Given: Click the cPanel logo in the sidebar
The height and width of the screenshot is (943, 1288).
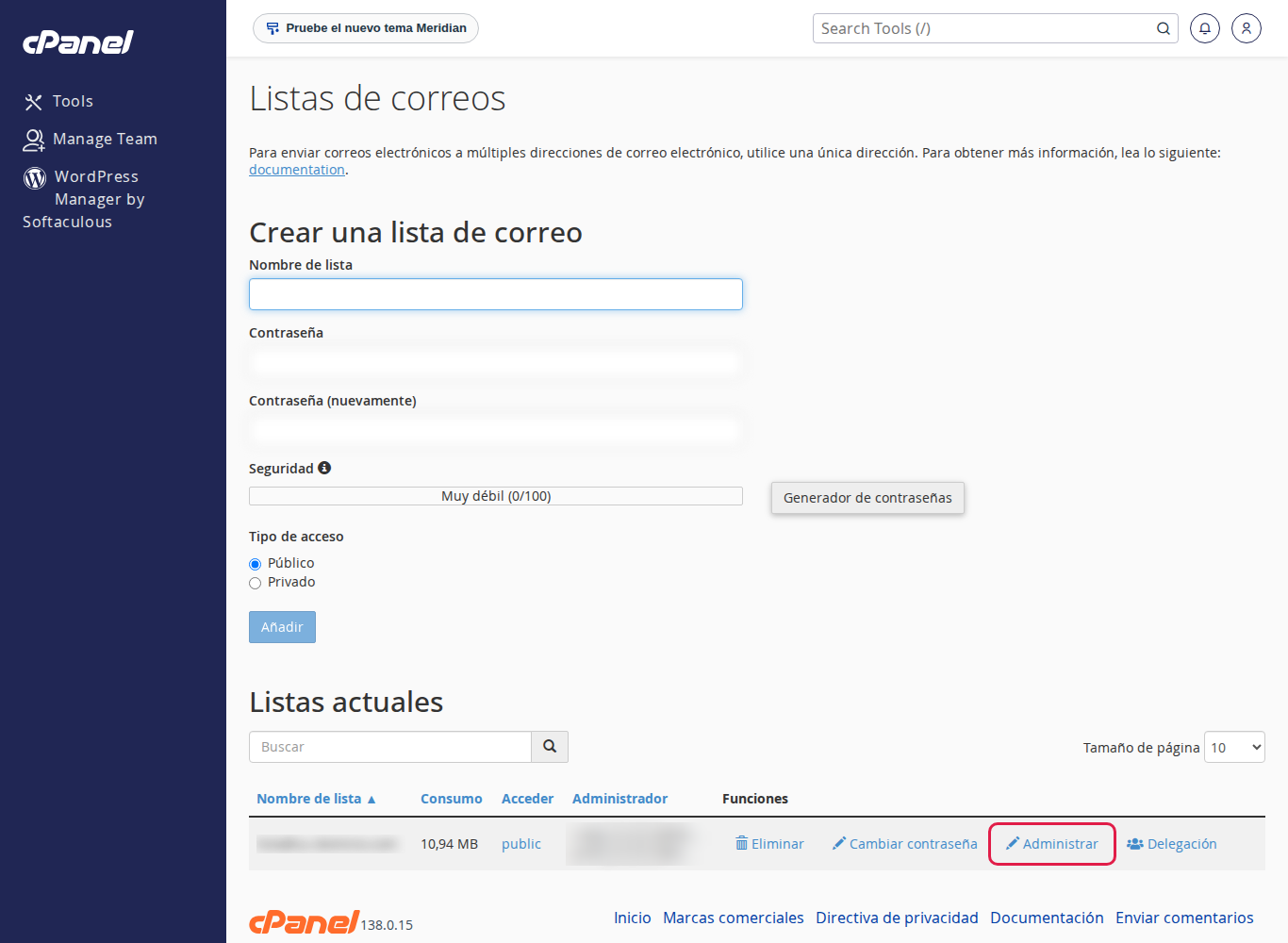Looking at the screenshot, I should point(78,41).
